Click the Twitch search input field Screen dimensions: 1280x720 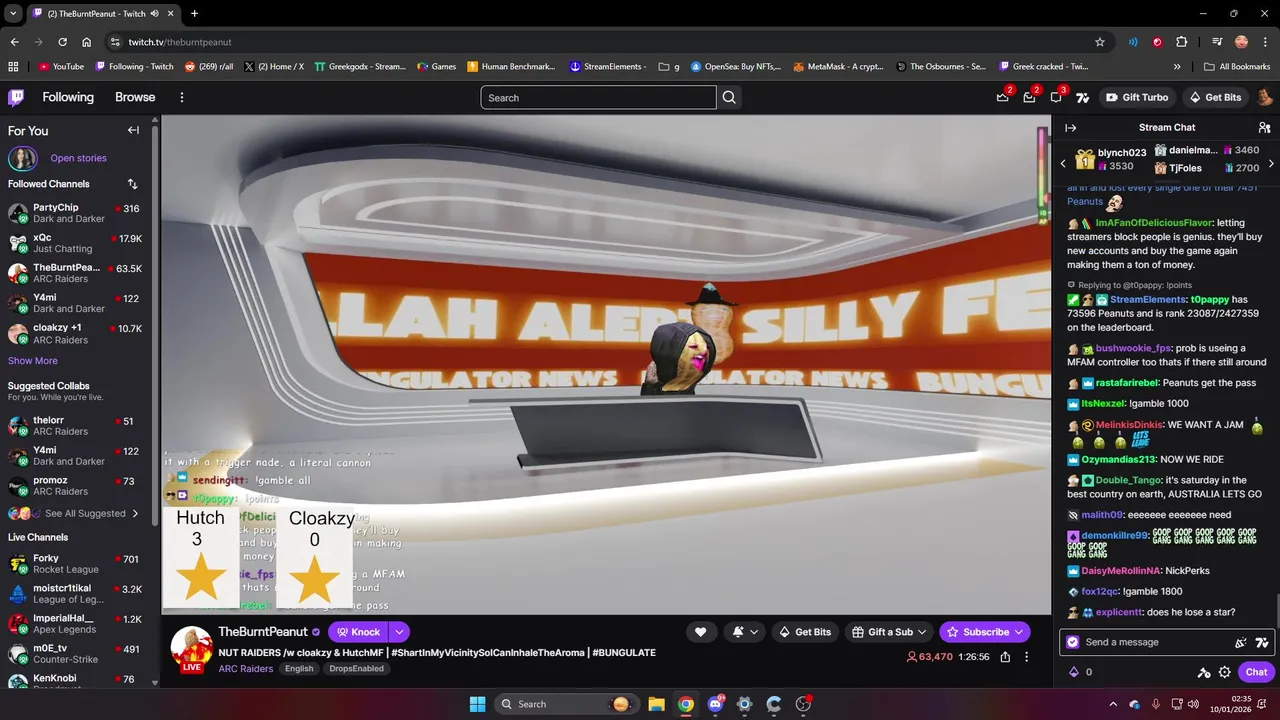598,97
